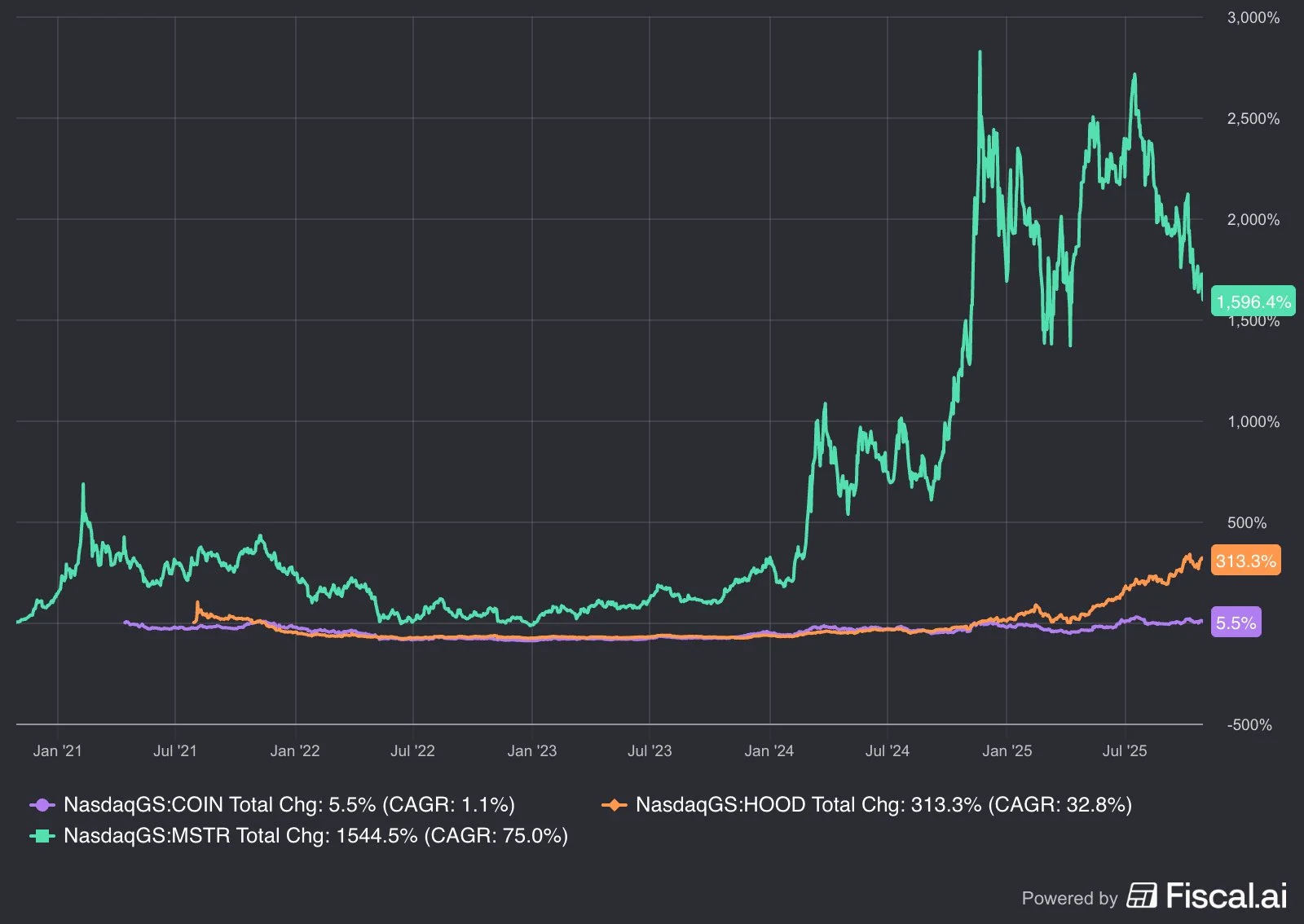
Task: Click the Jul '24 x-axis label
Action: coord(887,750)
